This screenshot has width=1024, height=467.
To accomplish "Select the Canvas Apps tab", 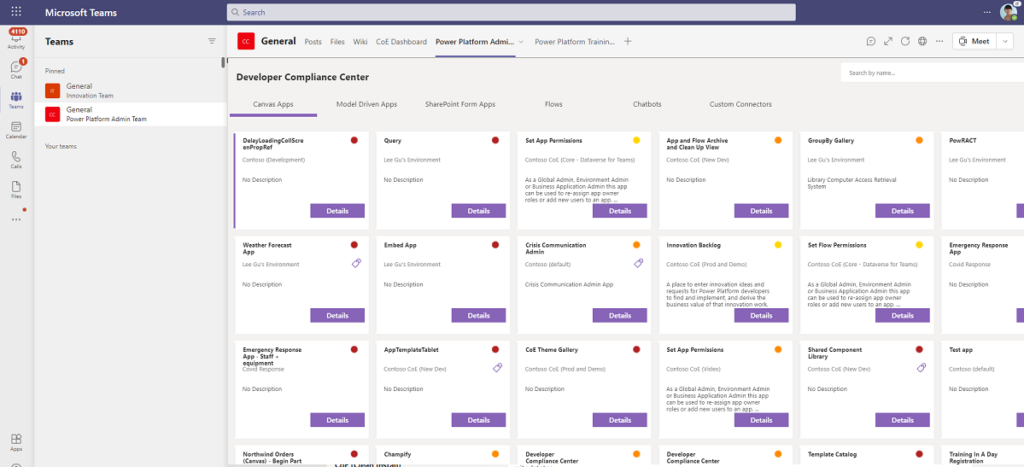I will coord(273,104).
